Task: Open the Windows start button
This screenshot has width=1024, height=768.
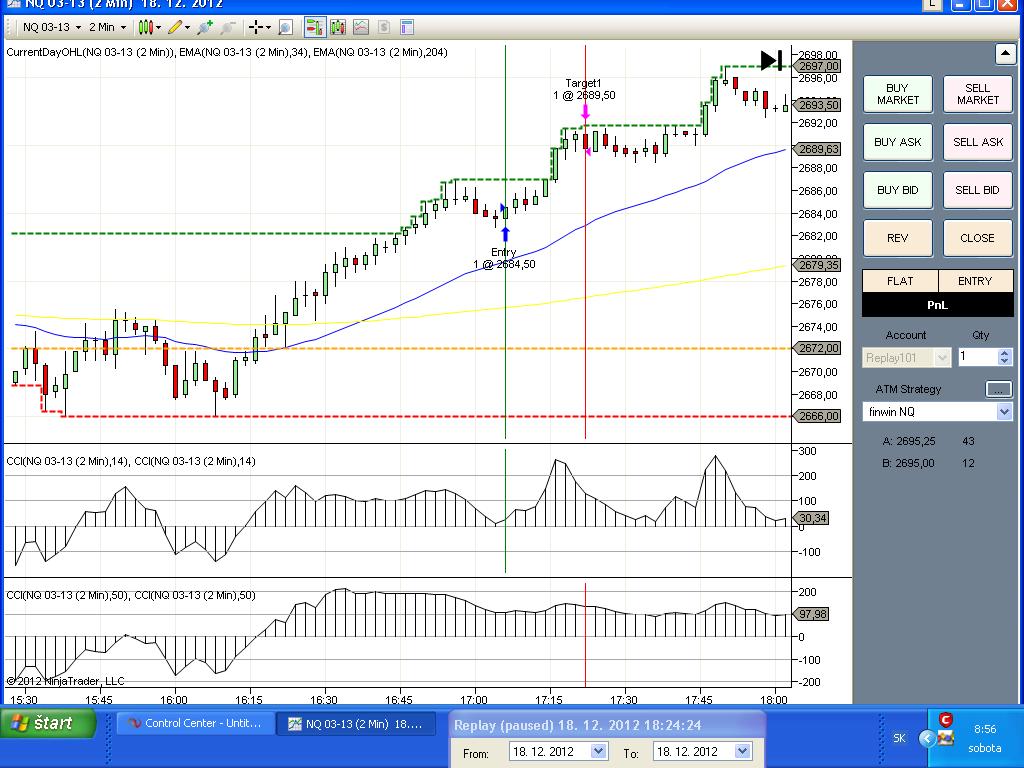Action: [49, 723]
